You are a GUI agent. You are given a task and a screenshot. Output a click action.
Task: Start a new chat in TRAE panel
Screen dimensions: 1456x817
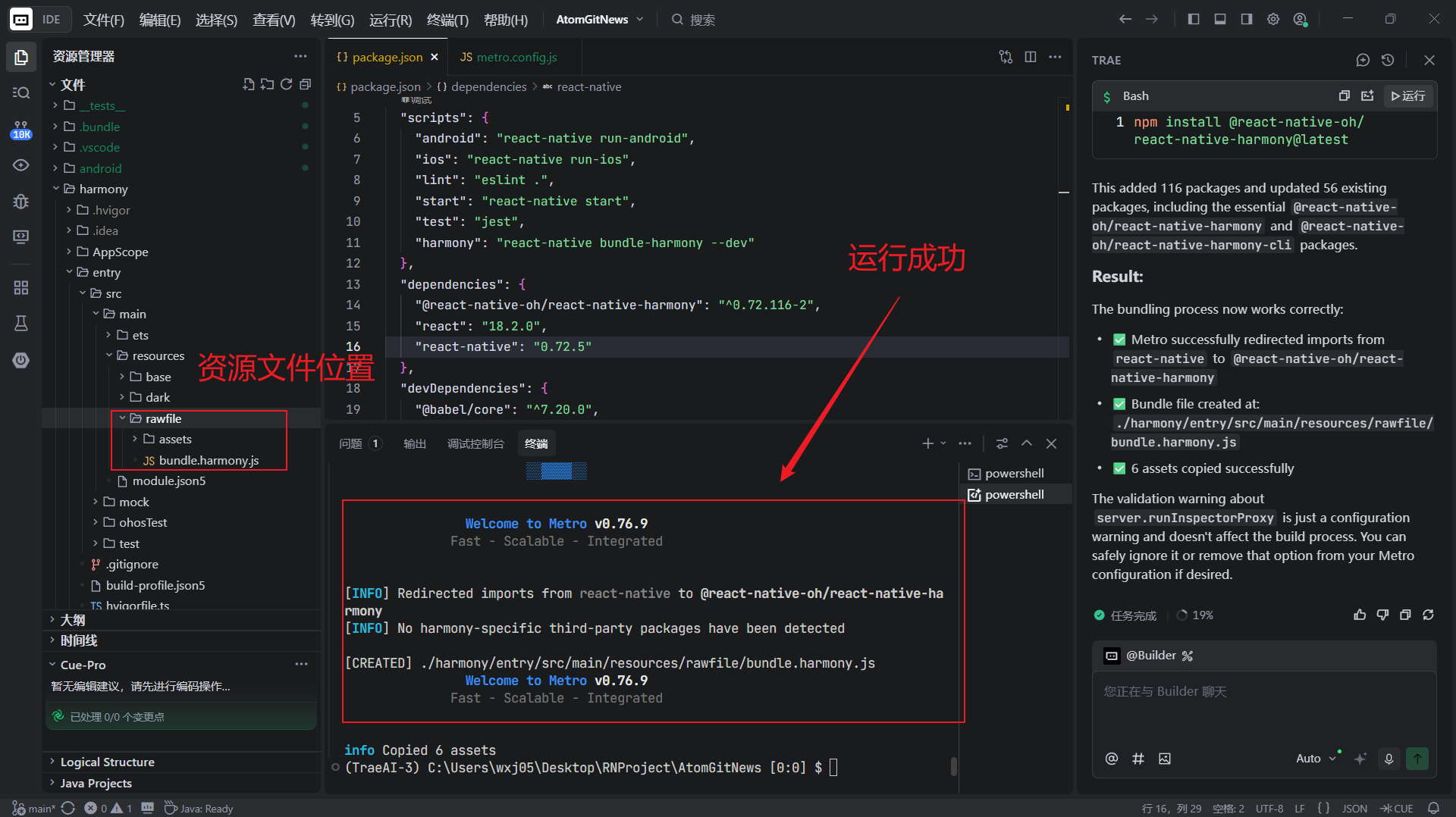point(1363,60)
